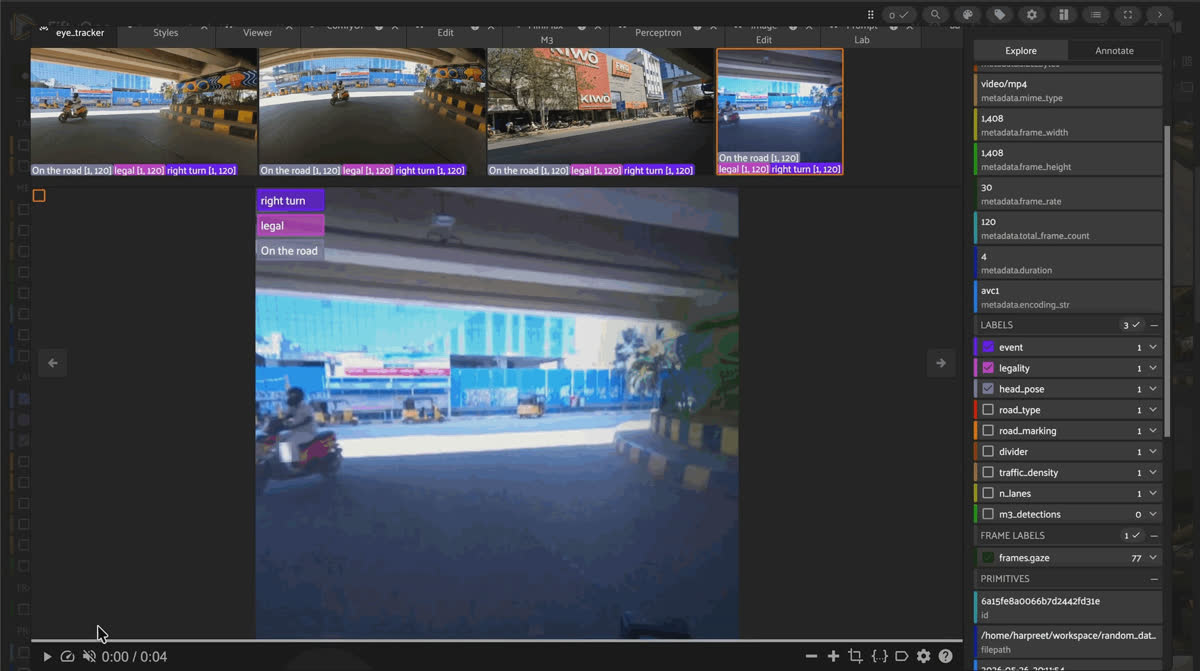1200x671 pixels.
Task: Expand the road_type field chevron
Action: (1154, 410)
